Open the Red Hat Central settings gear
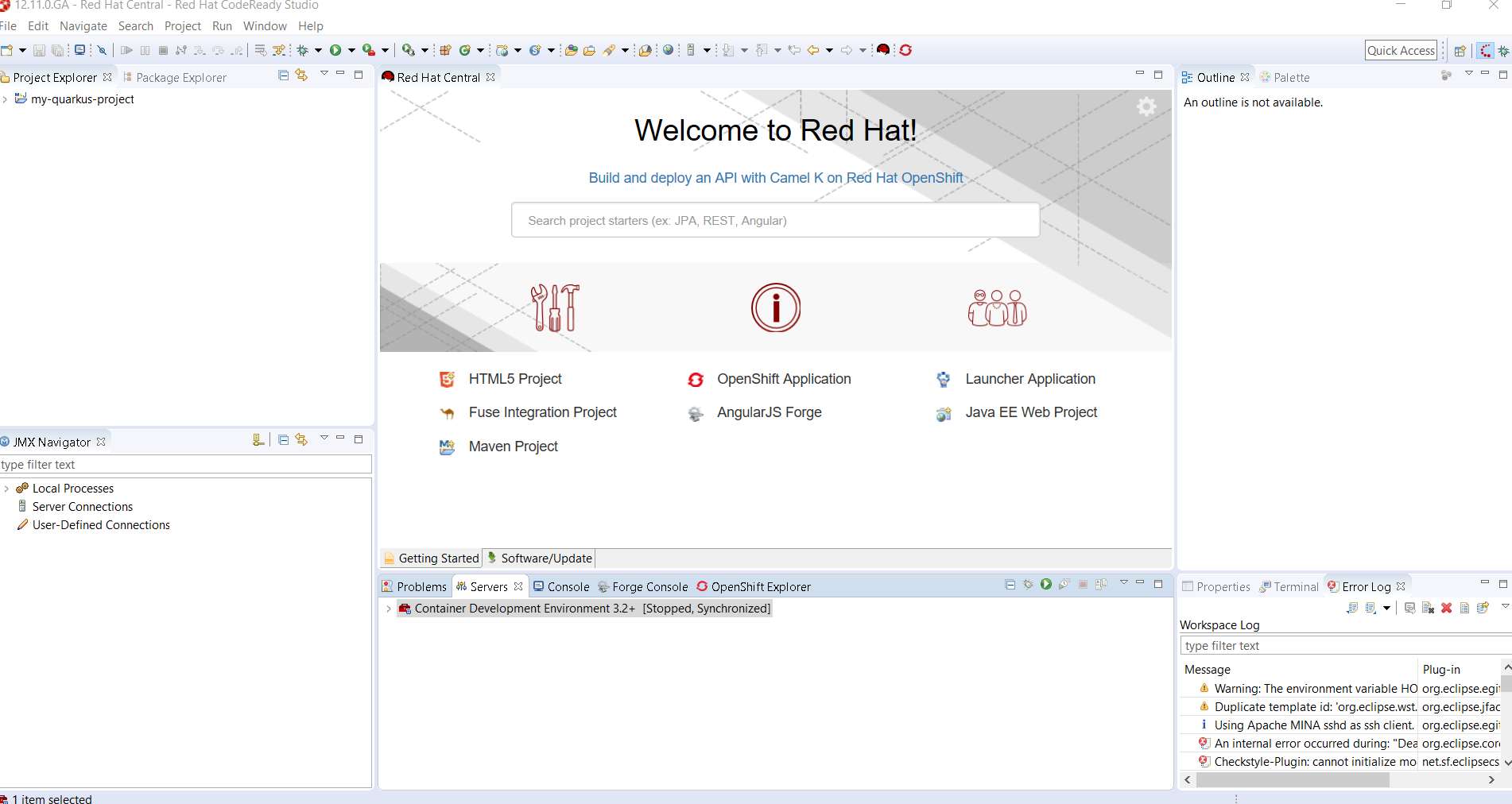1512x804 pixels. 1146,106
